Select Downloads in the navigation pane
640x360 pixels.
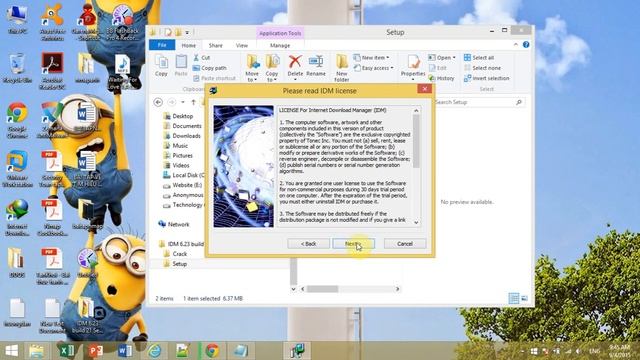[182, 136]
